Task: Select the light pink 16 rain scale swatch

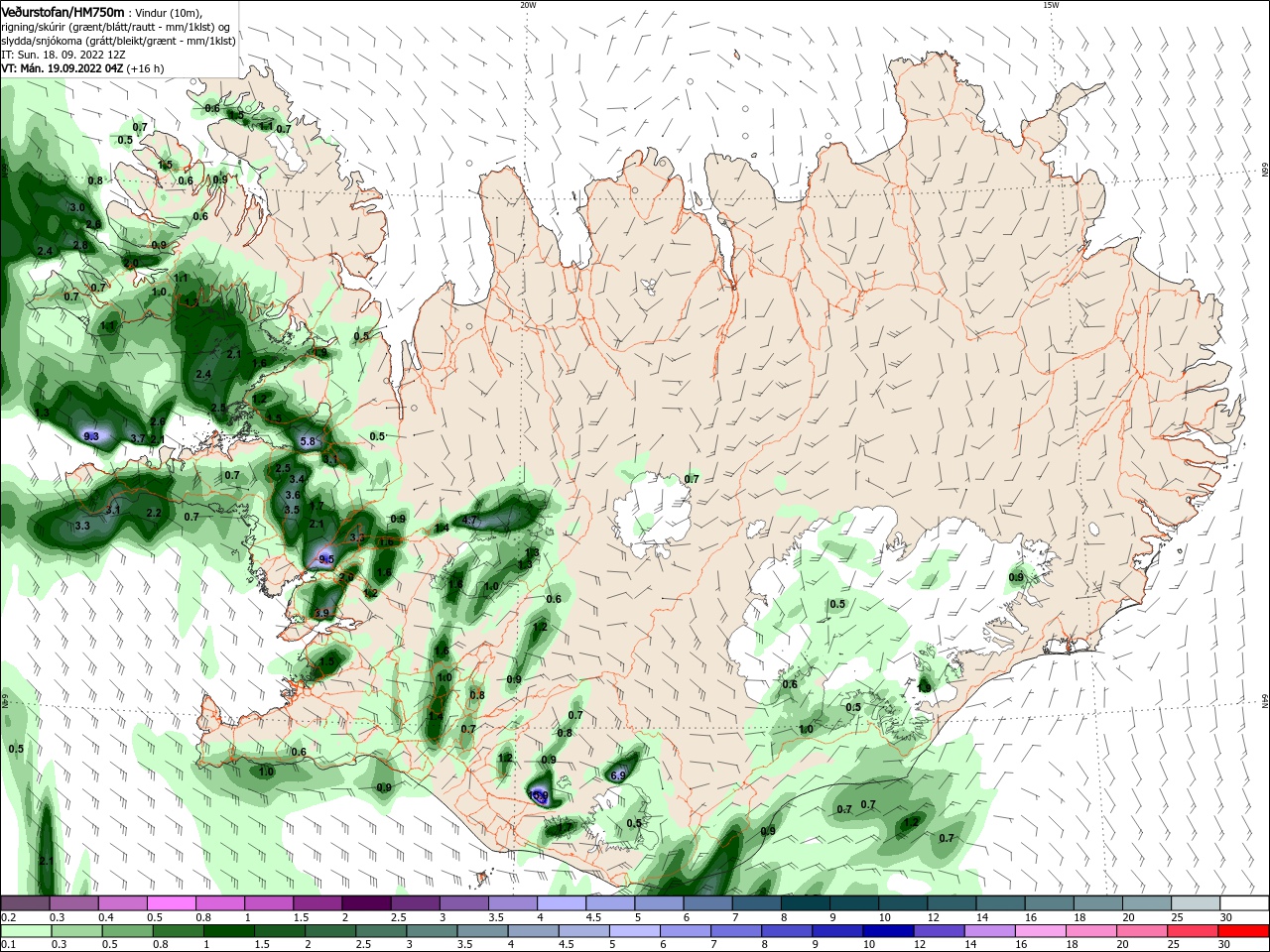Action: click(1041, 932)
